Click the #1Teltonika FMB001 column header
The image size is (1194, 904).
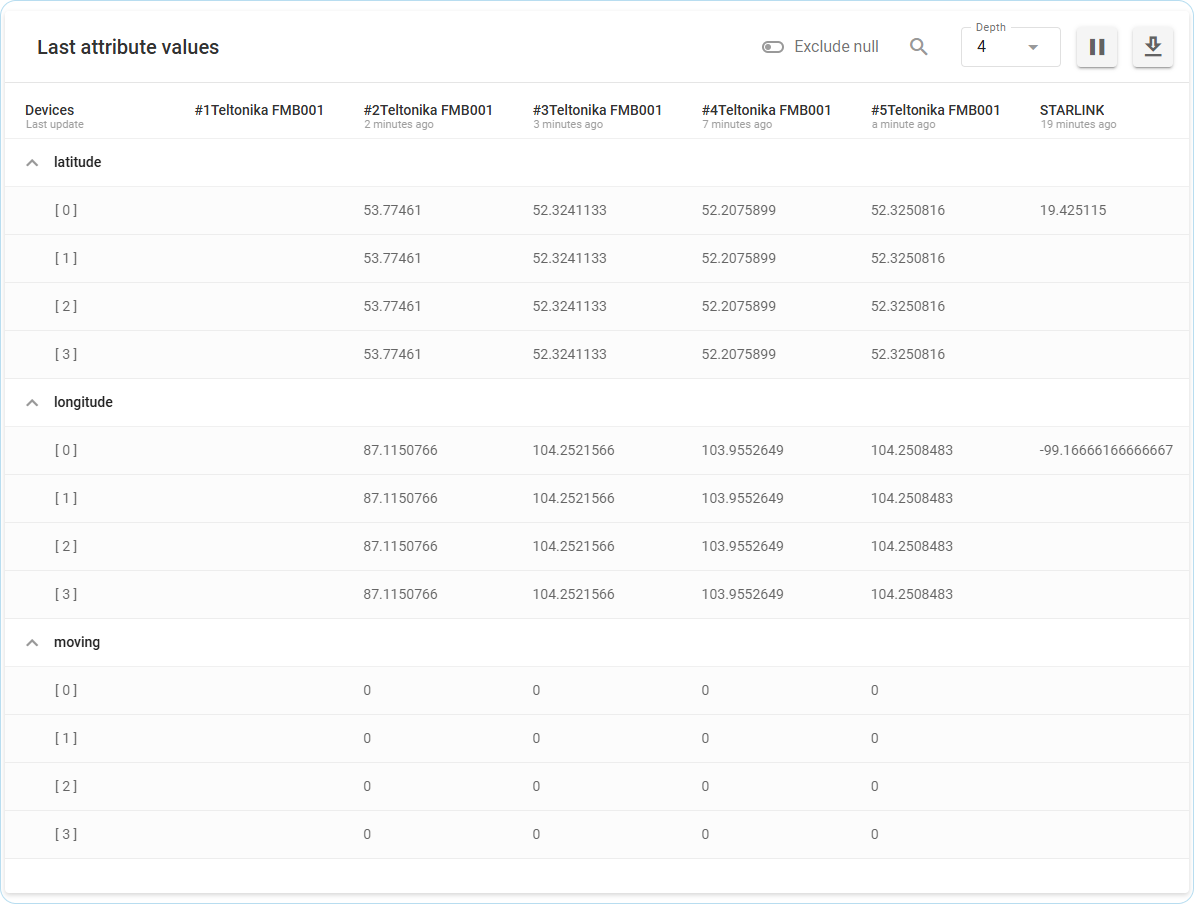click(x=259, y=111)
